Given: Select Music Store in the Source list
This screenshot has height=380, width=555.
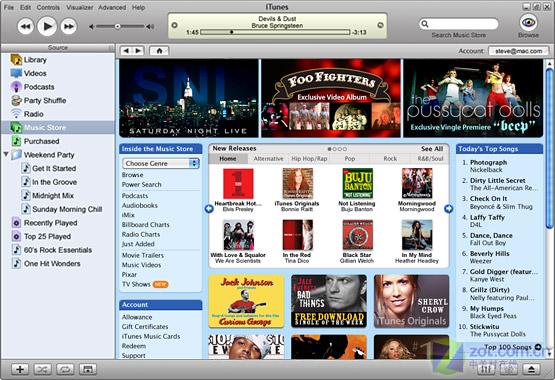Looking at the screenshot, I should [x=58, y=127].
